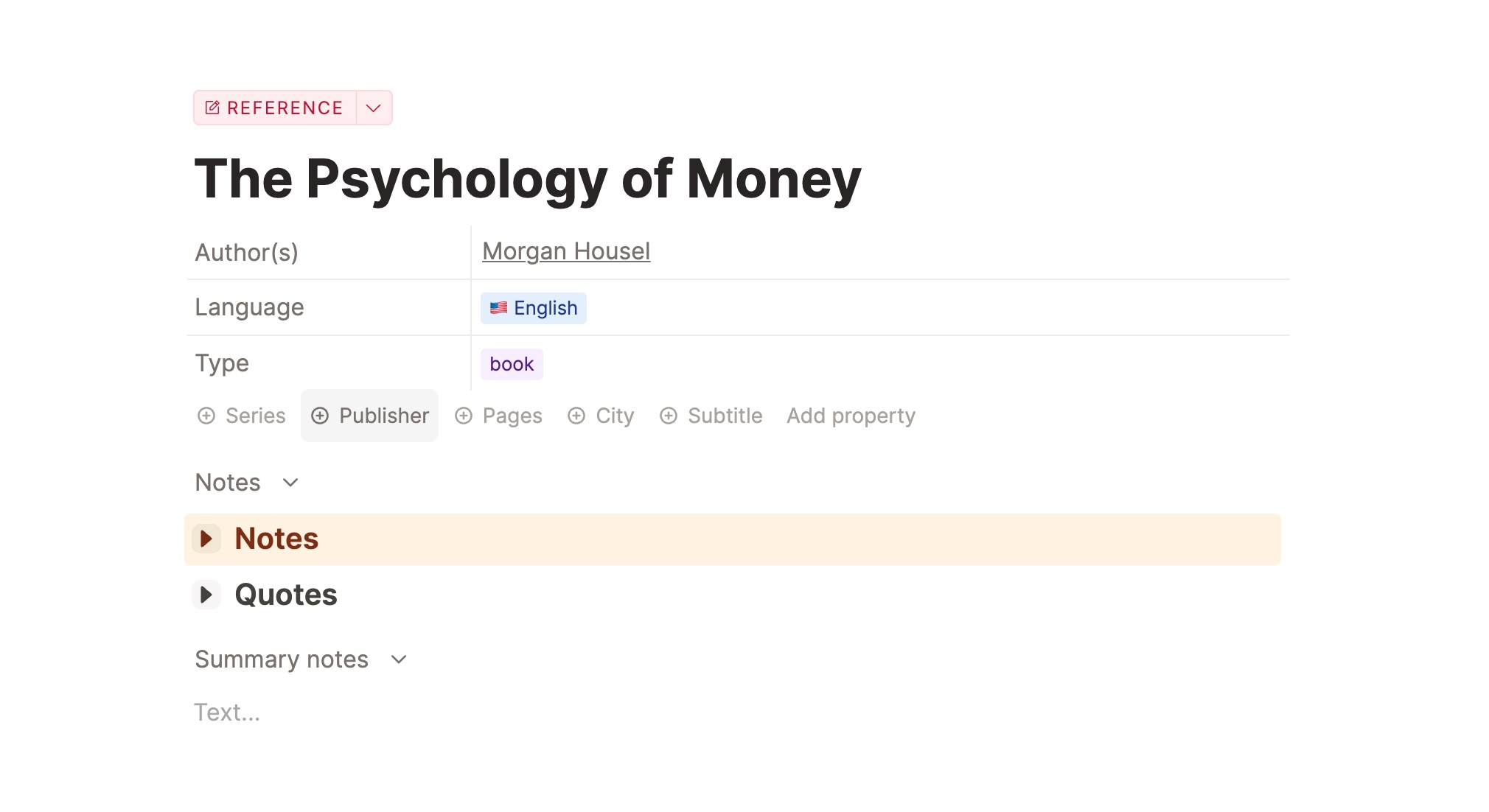This screenshot has width=1489, height=812.
Task: Click the Series add property icon
Action: click(x=207, y=415)
